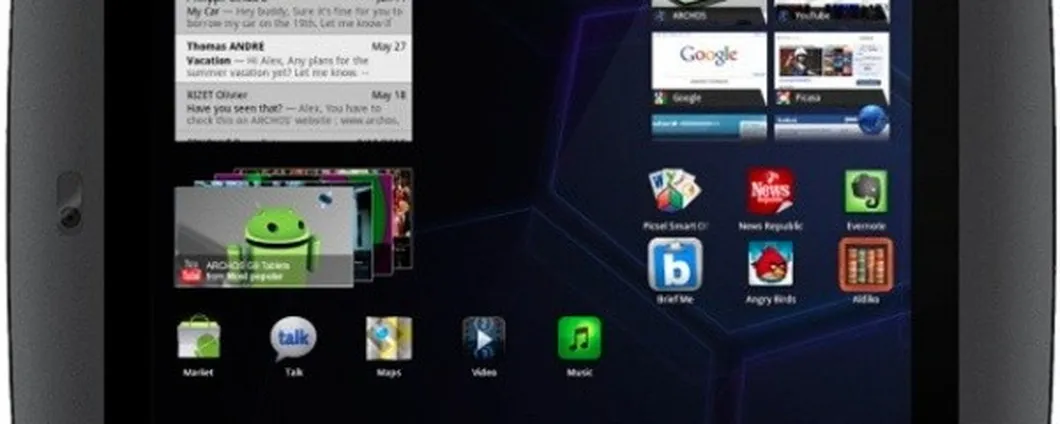Viewport: 1060px width, 424px height.
Task: Open the 'My Car' email message
Action: tap(293, 16)
